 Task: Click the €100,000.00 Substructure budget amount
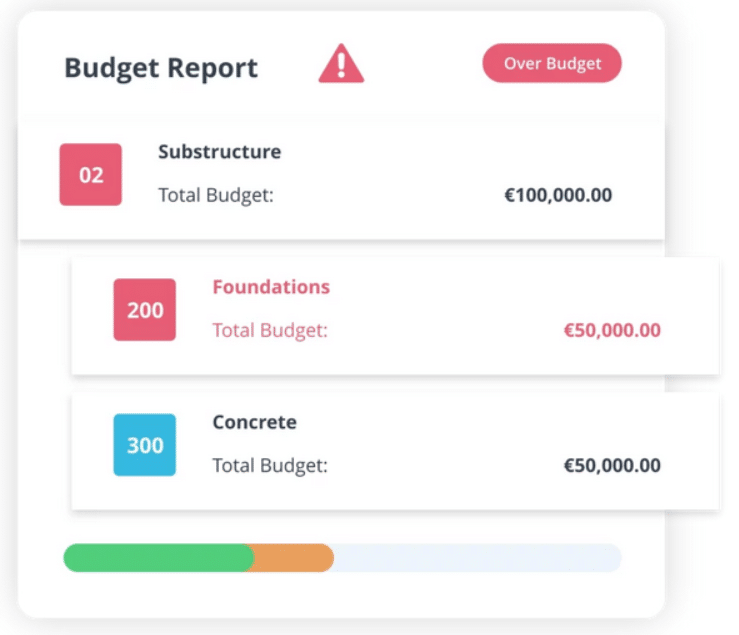pos(558,195)
